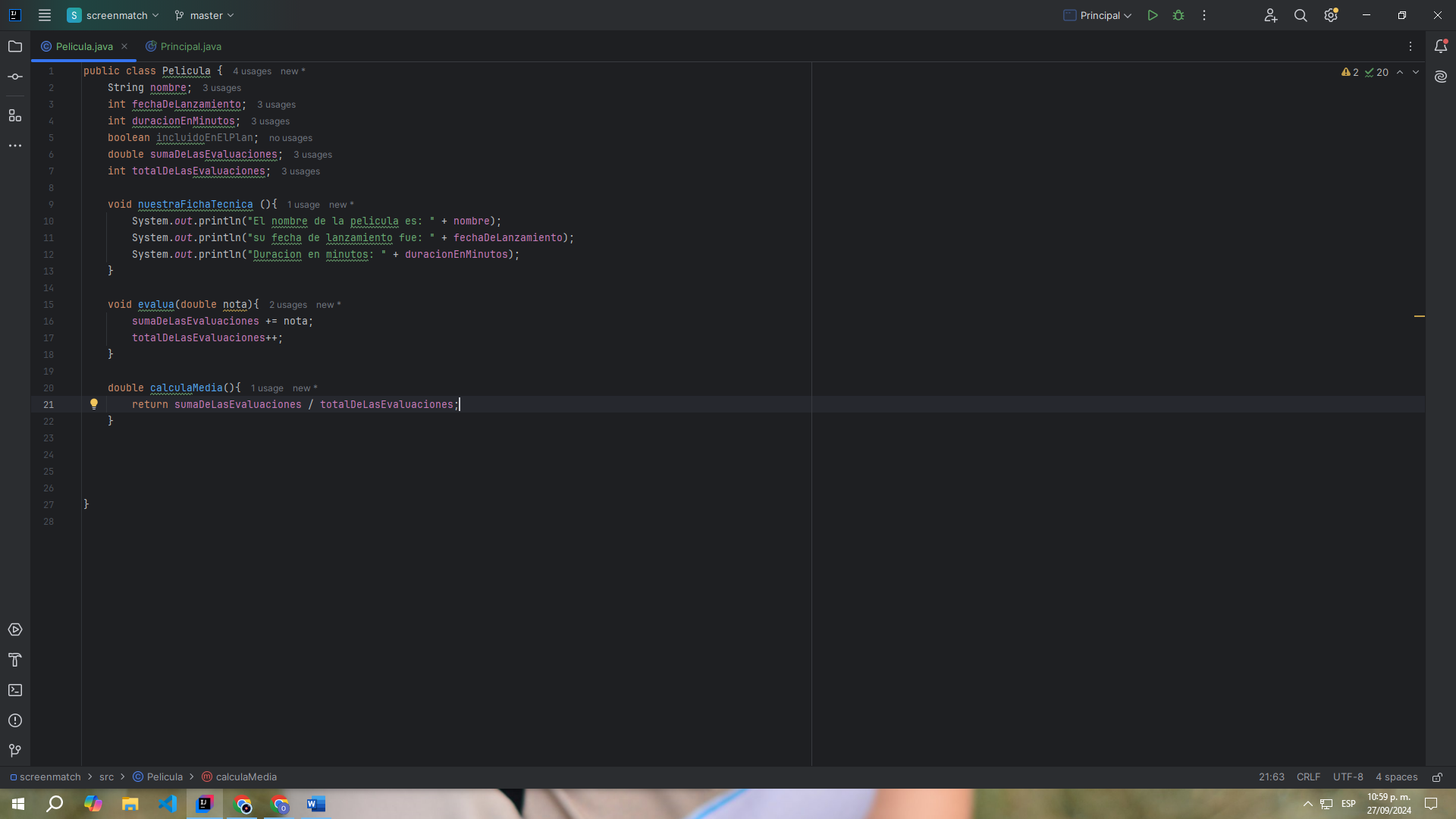Click the 20 typos inspection indicator
This screenshot has height=819, width=1456.
click(1376, 72)
